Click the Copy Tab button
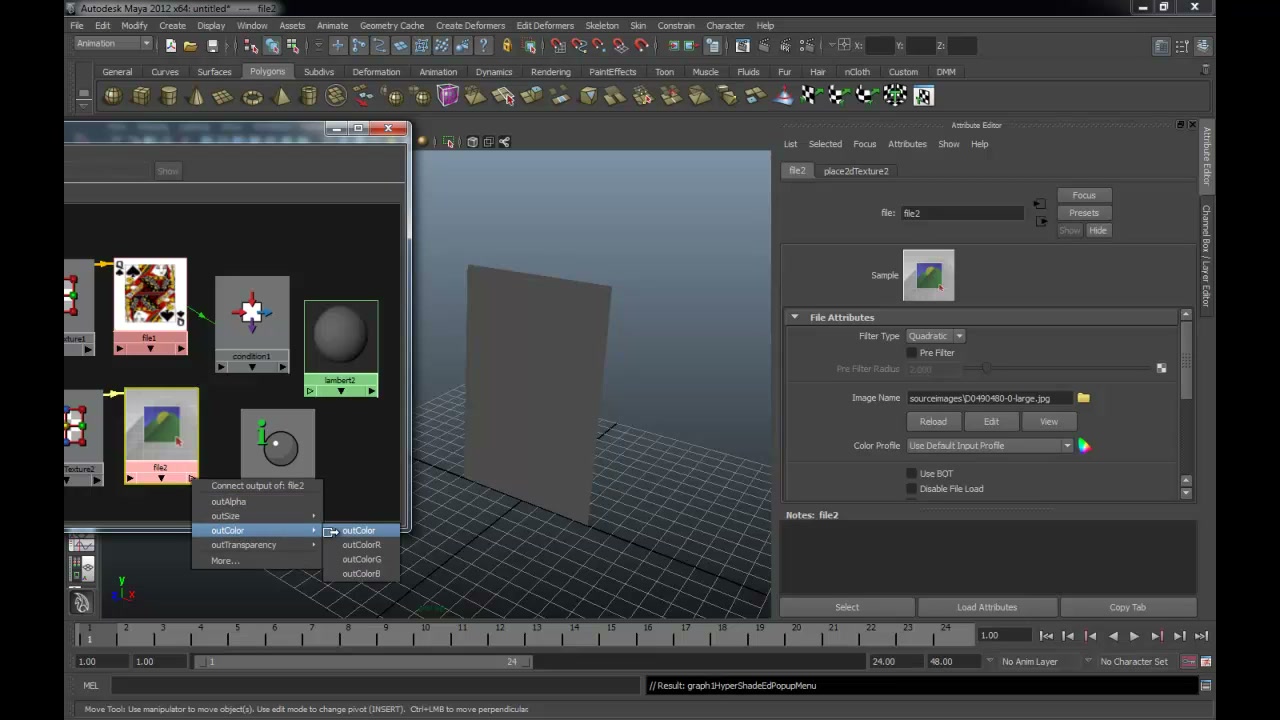 [1127, 607]
